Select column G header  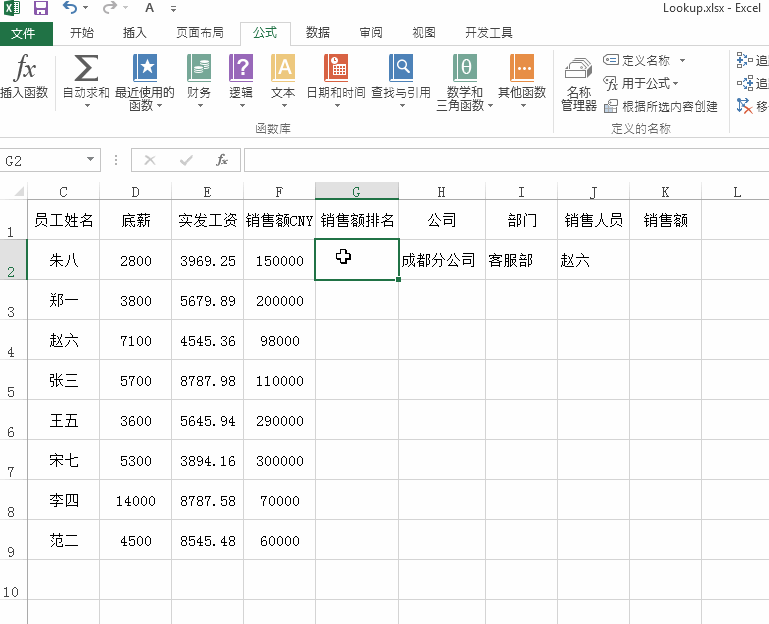[x=357, y=191]
